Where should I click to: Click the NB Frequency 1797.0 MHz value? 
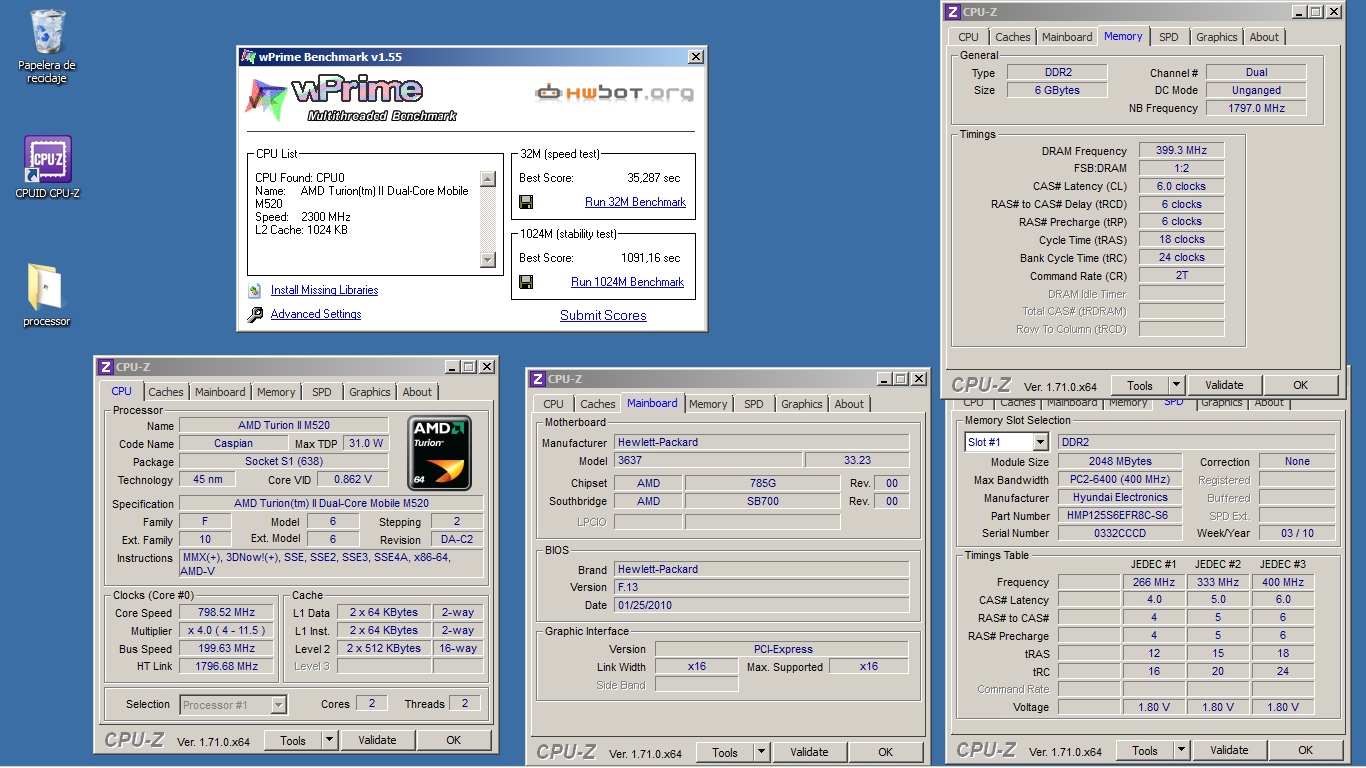click(1256, 108)
